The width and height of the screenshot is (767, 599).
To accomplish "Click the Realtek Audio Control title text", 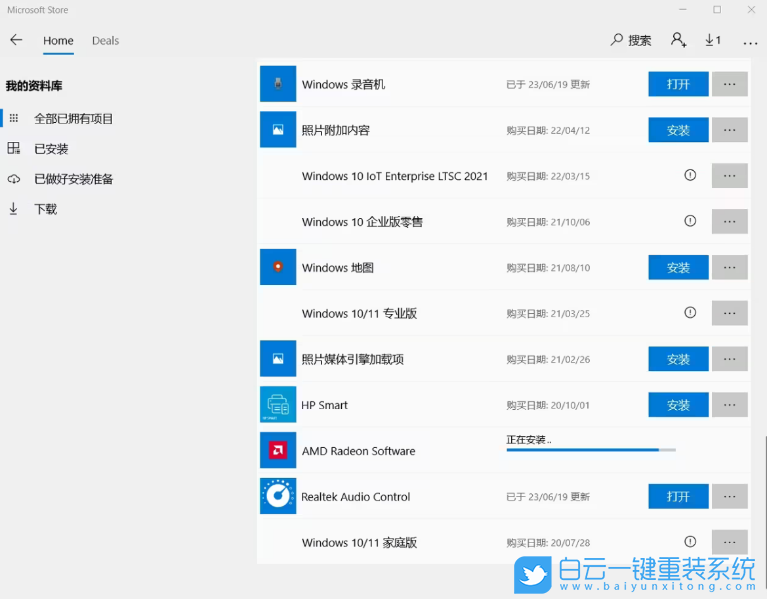I will click(356, 497).
